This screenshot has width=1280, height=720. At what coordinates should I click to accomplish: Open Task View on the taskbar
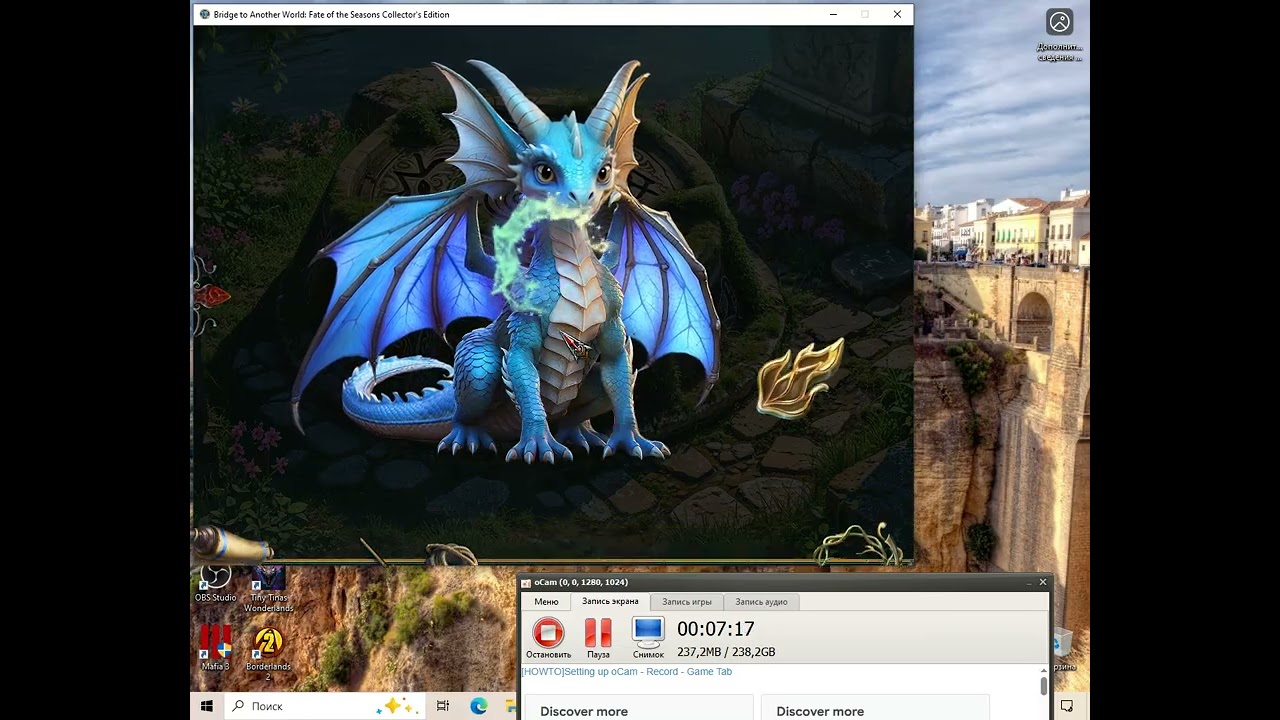tap(443, 706)
